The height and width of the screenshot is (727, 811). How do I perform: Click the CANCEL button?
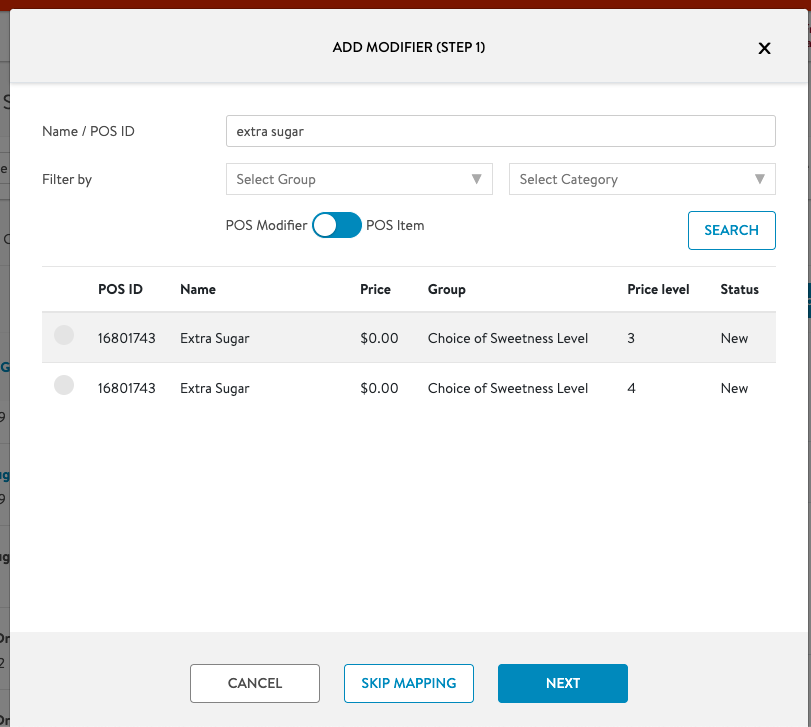tap(255, 683)
